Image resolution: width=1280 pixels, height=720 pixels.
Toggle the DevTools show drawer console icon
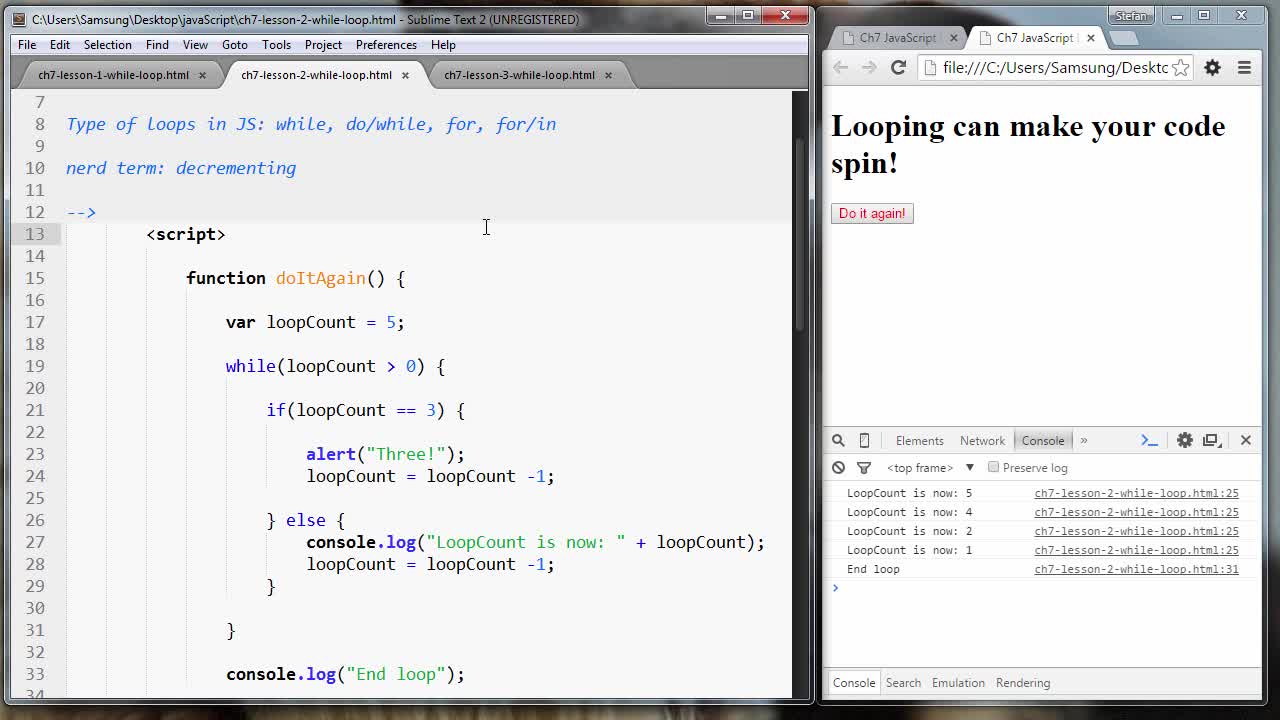point(1149,440)
